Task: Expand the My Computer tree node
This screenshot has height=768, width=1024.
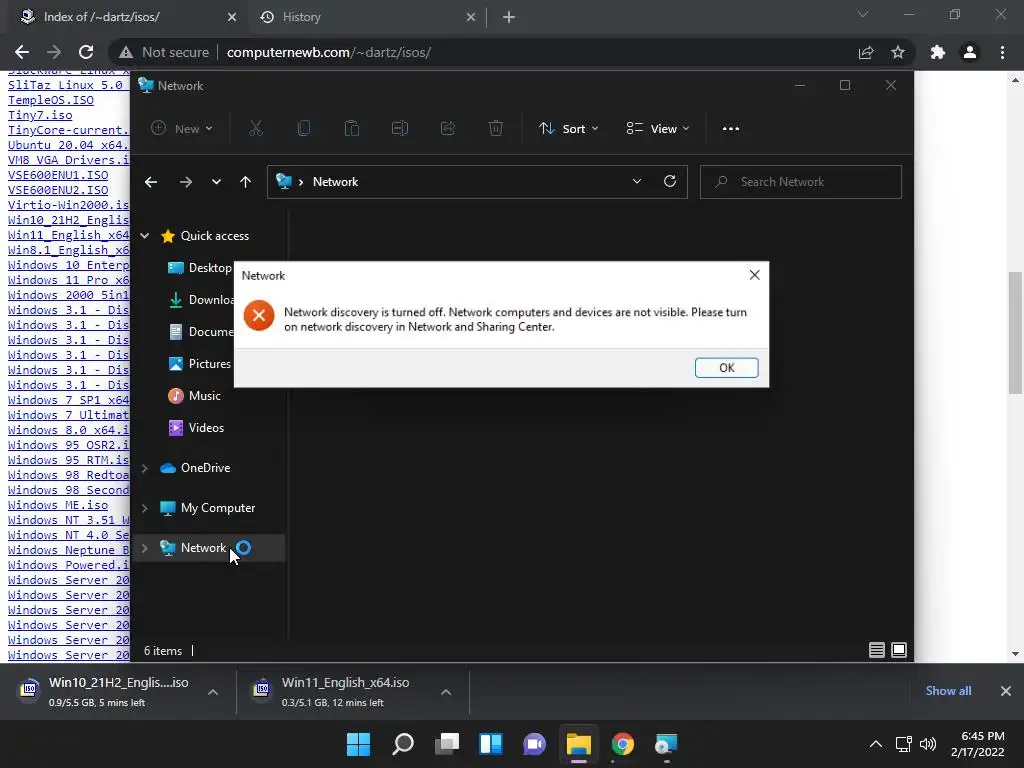Action: coord(145,508)
